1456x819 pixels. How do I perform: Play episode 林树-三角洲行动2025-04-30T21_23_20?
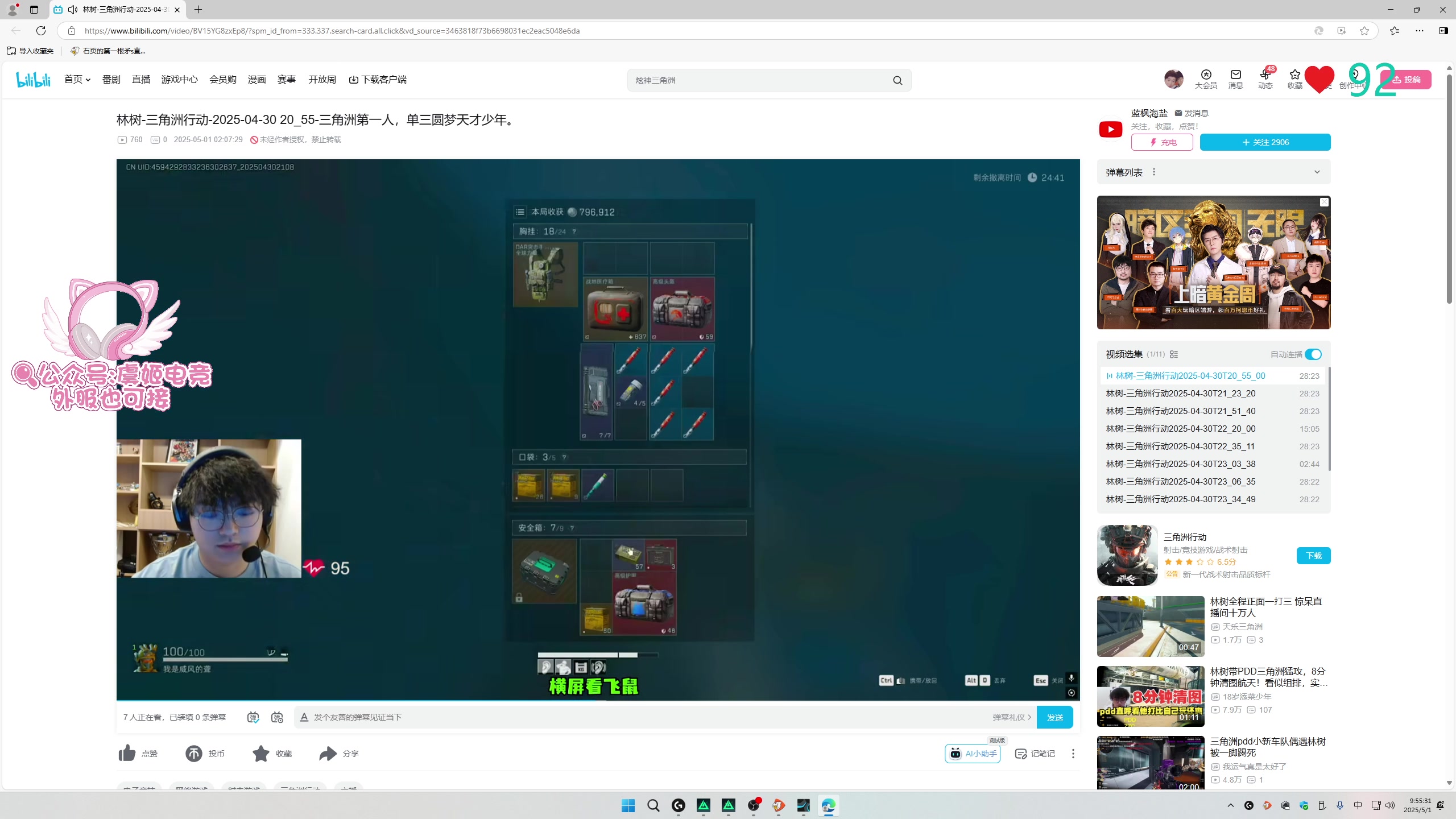pos(1213,394)
